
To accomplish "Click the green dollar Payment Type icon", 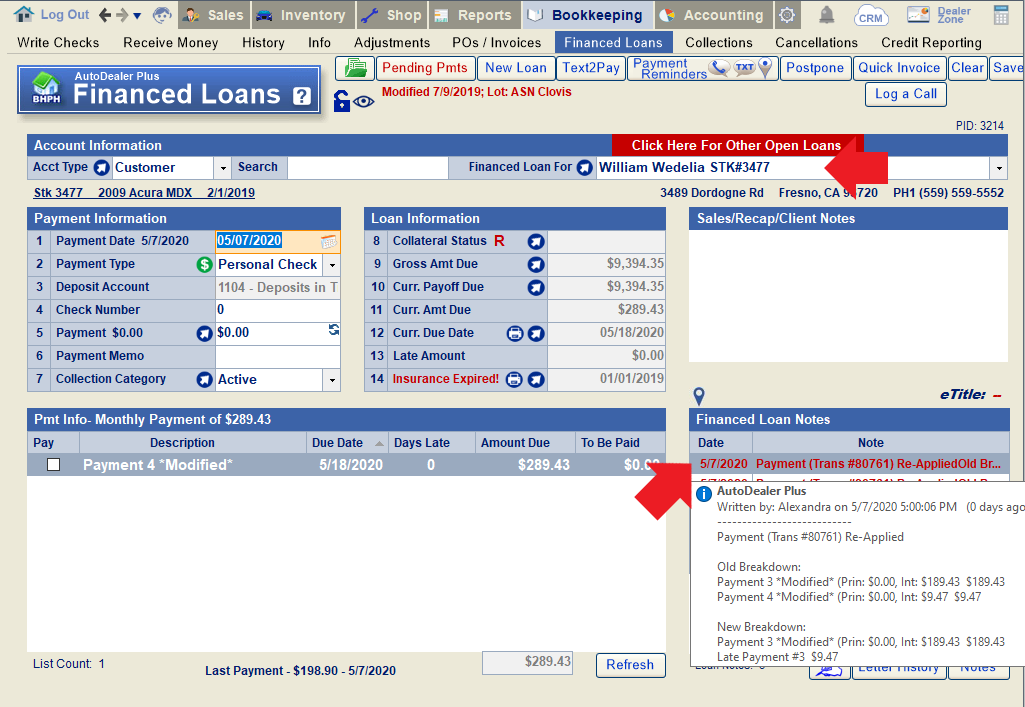I will pos(205,265).
